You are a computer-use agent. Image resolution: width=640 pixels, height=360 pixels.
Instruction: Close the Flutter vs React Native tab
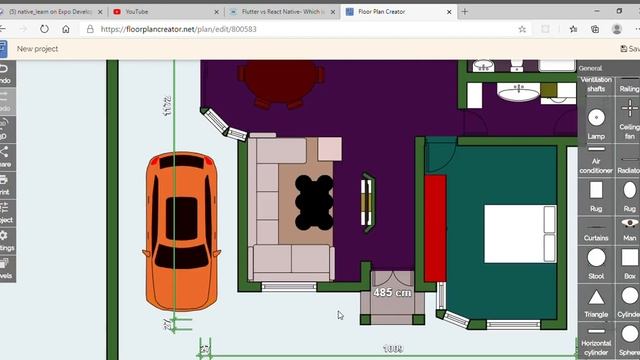click(x=333, y=12)
